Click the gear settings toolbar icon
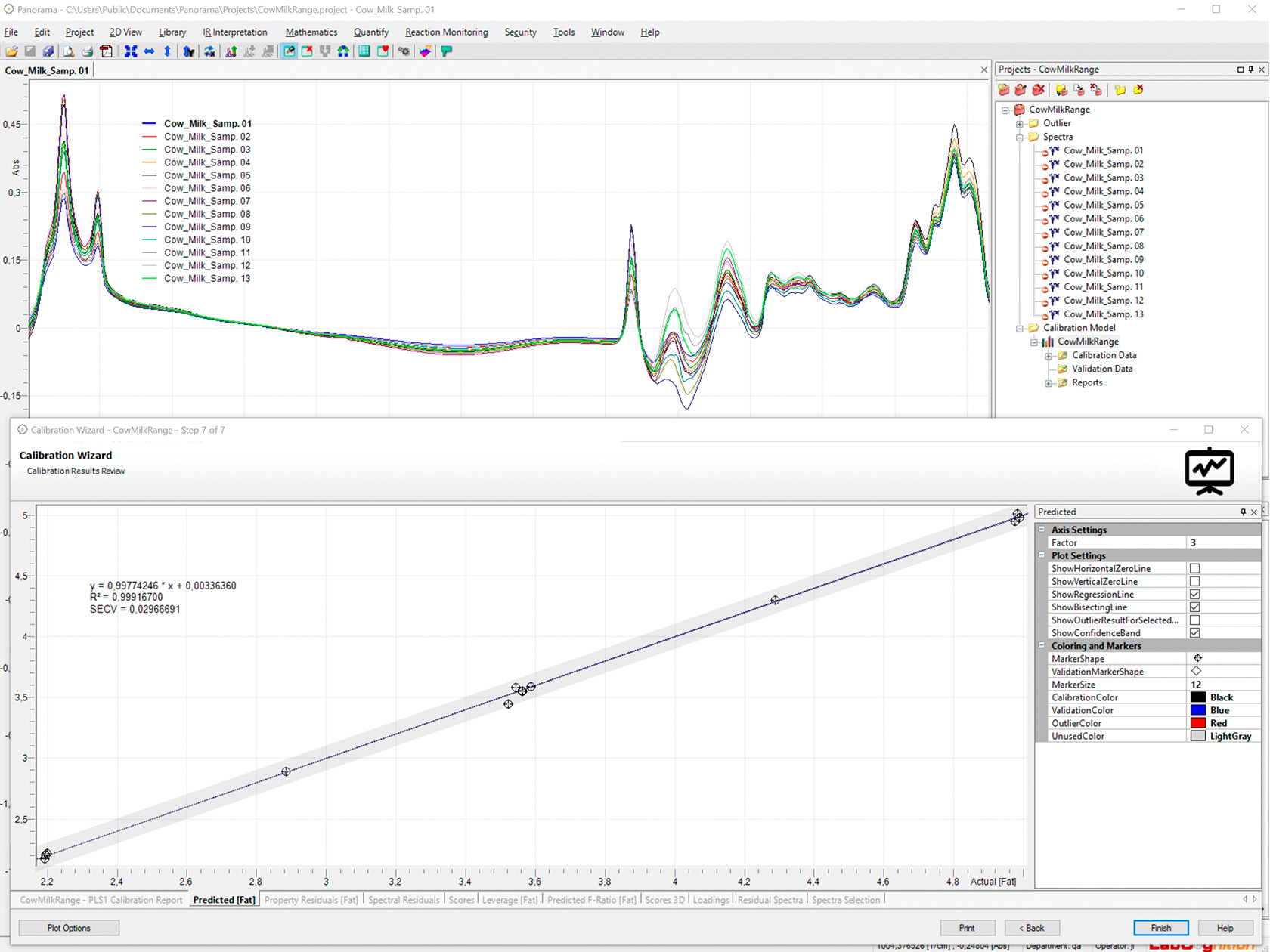Viewport: 1270px width, 952px height. click(404, 51)
